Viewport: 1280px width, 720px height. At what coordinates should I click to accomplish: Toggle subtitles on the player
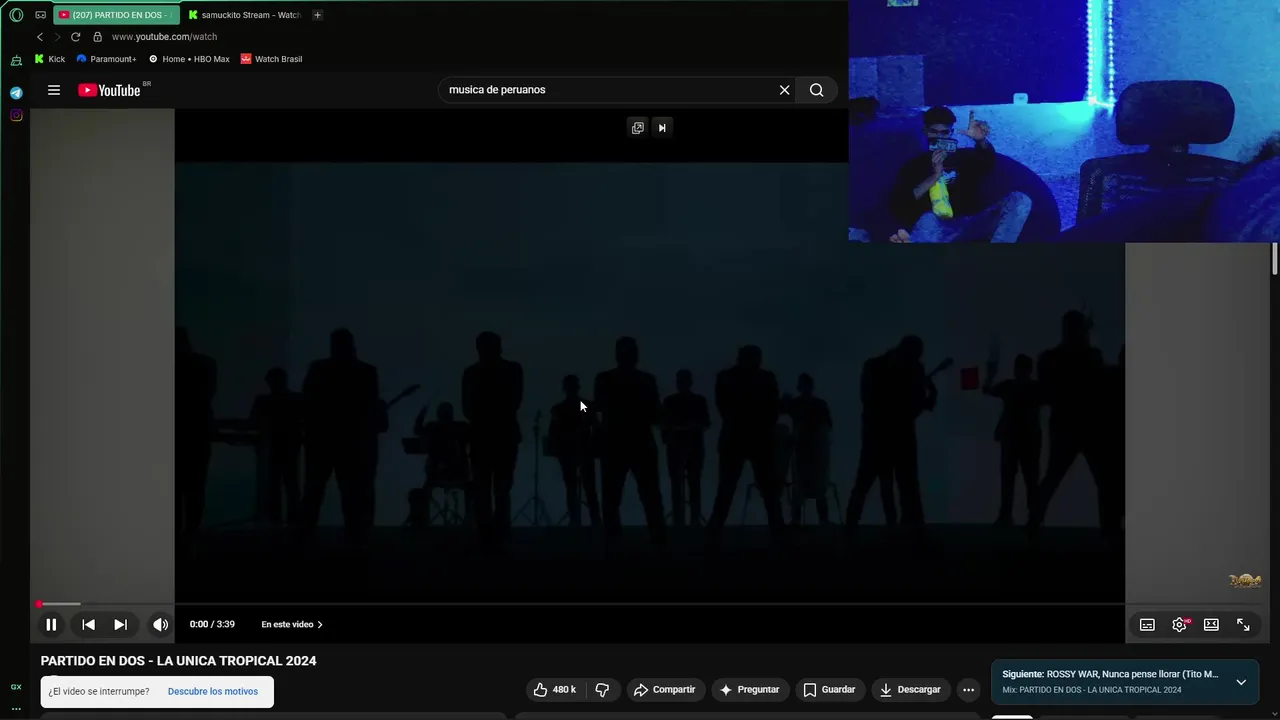coord(1147,624)
